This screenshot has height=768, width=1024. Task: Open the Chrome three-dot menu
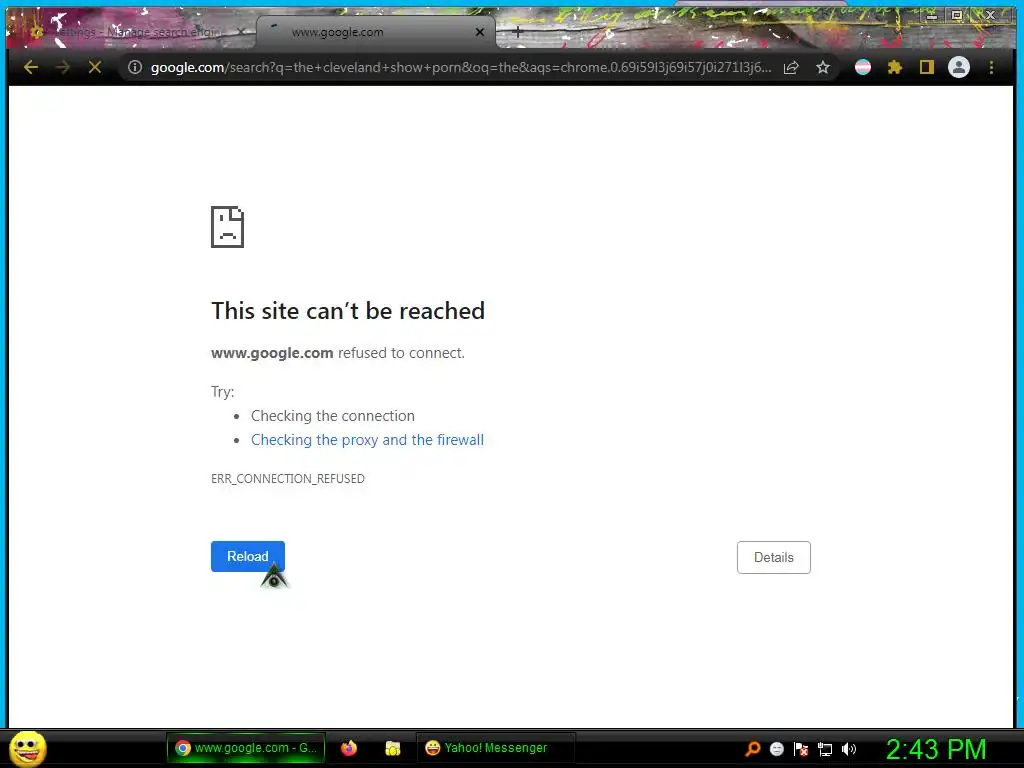(991, 67)
